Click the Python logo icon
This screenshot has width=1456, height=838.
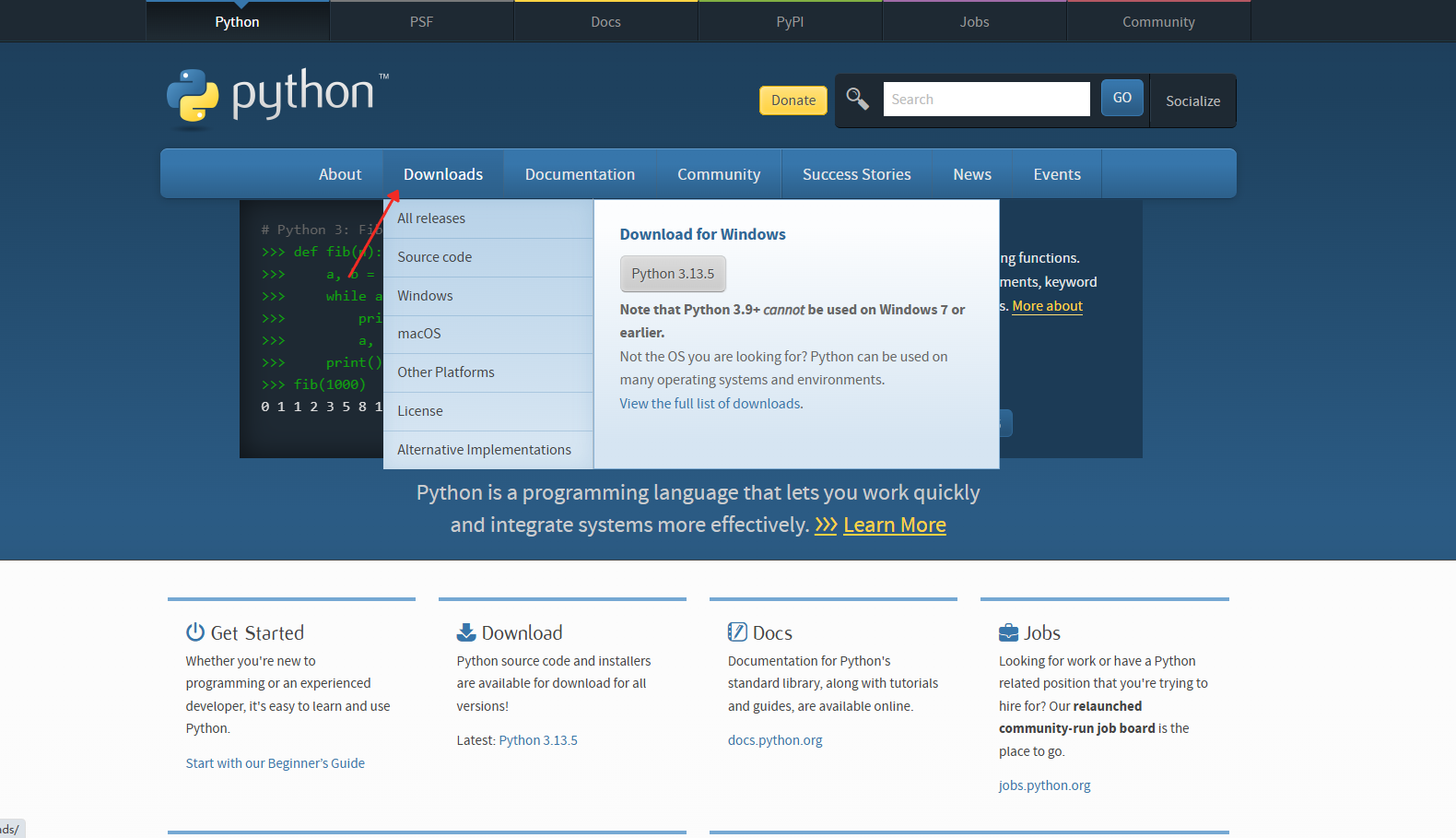[193, 96]
